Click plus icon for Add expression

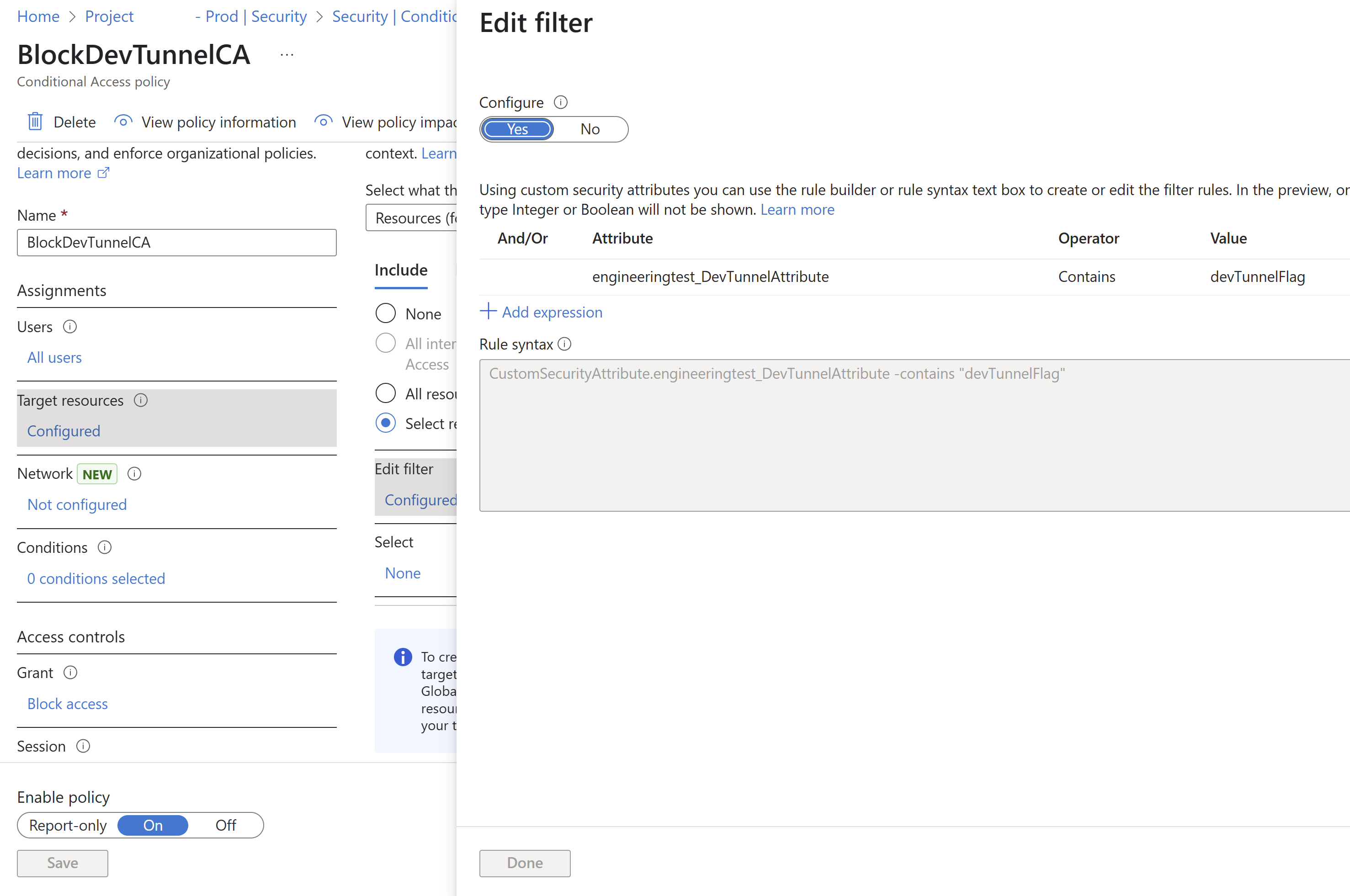(488, 312)
